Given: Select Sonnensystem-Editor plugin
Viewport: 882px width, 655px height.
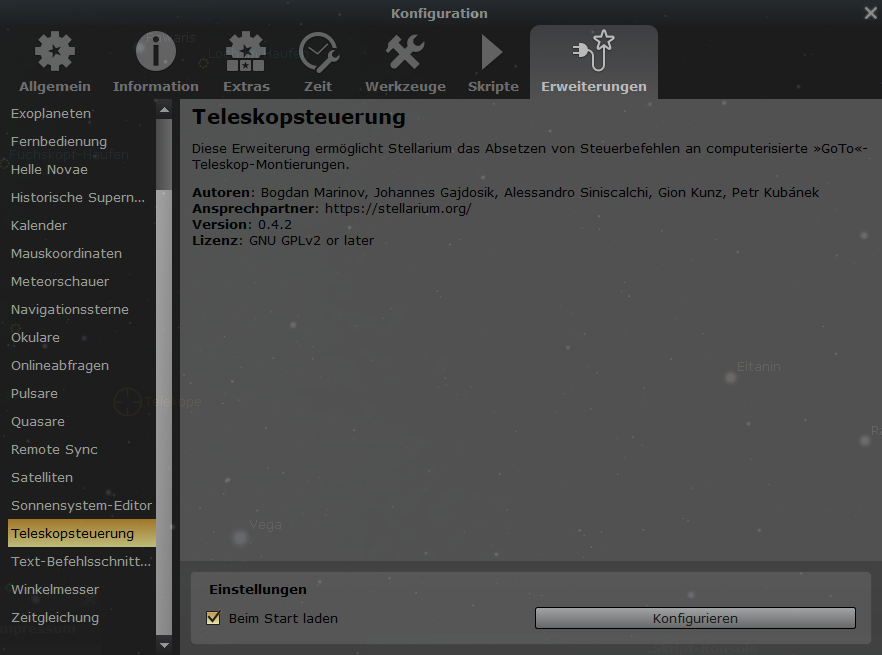Looking at the screenshot, I should coord(82,506).
